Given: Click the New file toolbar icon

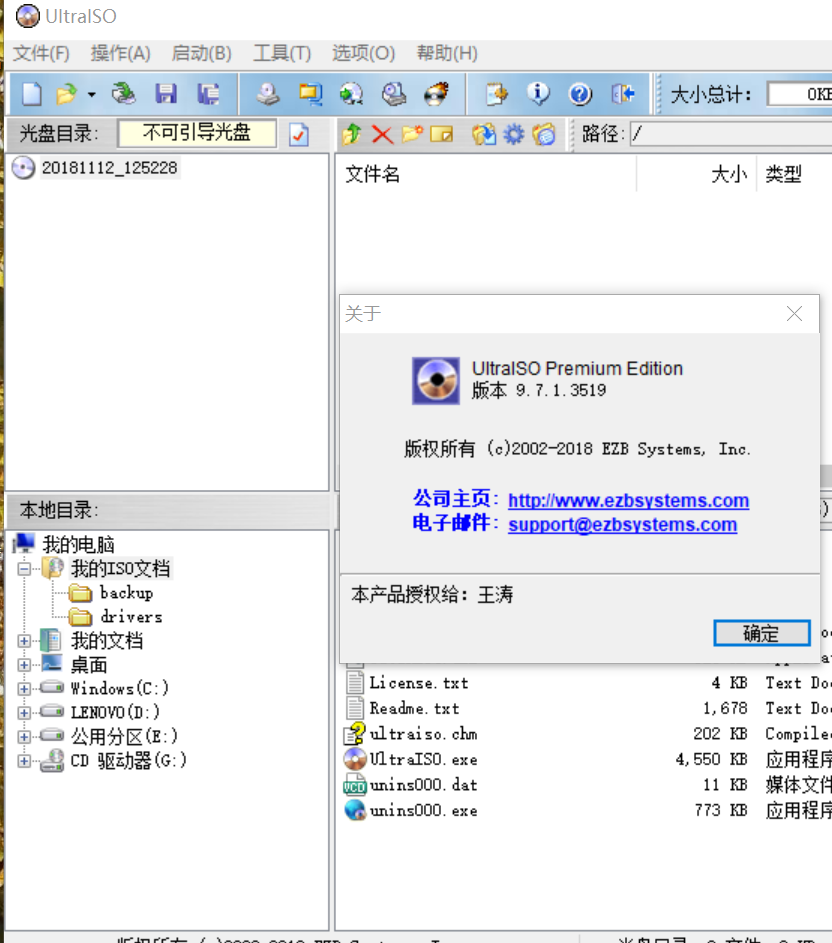Looking at the screenshot, I should (x=31, y=94).
